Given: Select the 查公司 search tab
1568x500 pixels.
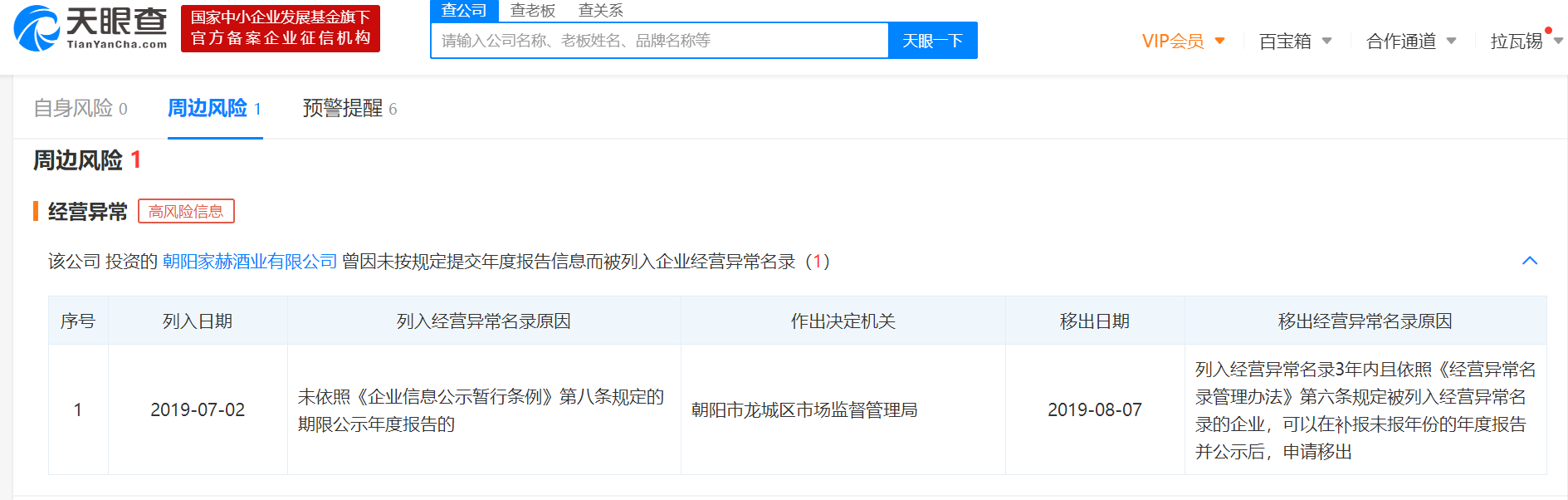Looking at the screenshot, I should click(464, 10).
